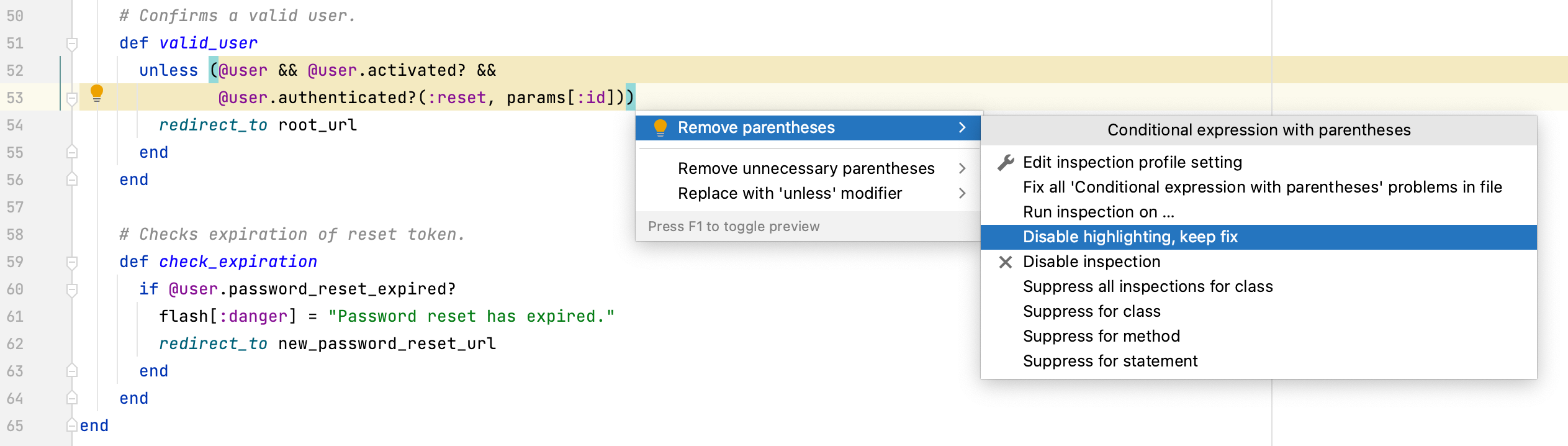
Task: Expand Remove parentheses submenu arrow
Action: click(962, 128)
